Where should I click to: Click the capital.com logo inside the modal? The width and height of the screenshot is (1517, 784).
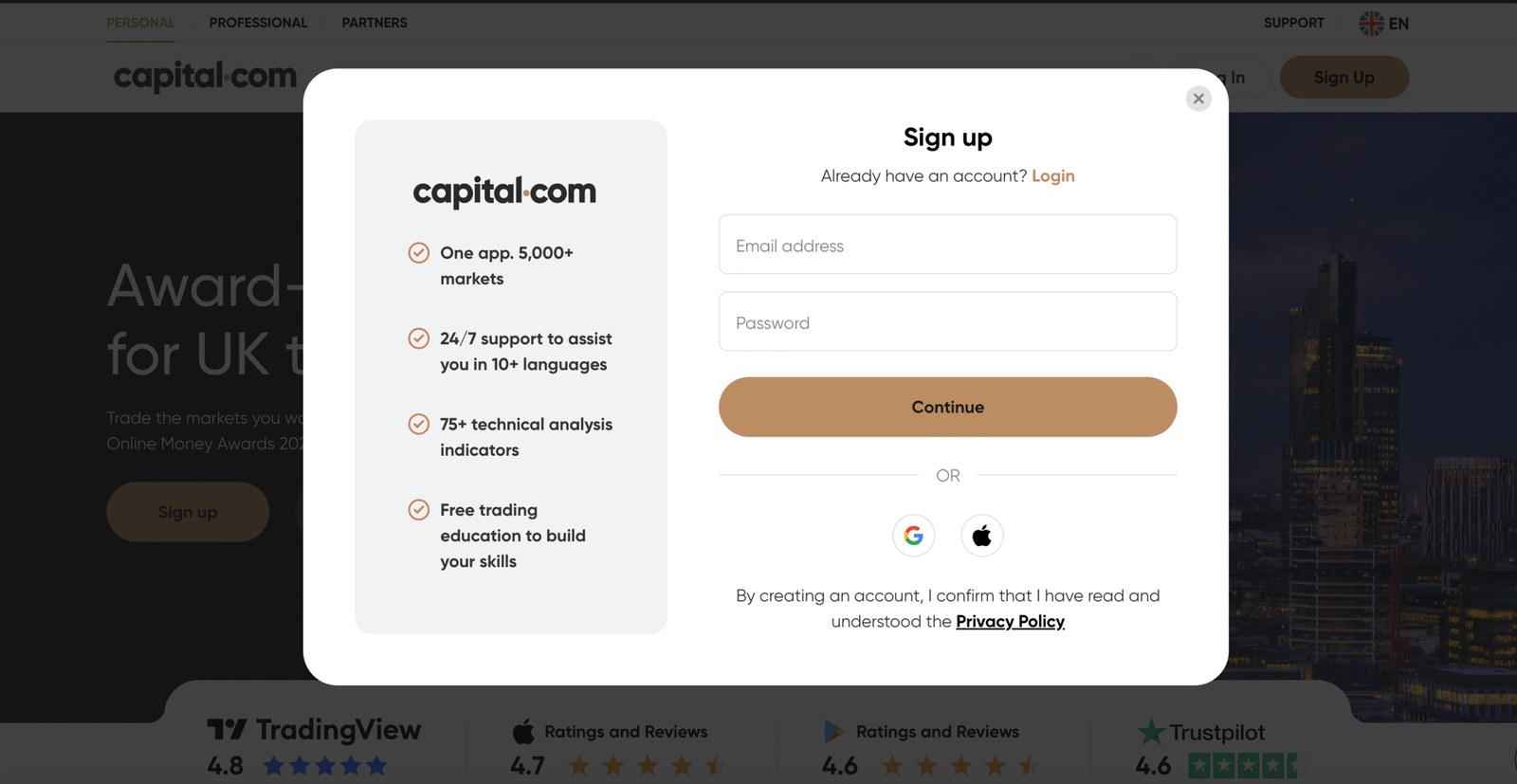coord(503,191)
